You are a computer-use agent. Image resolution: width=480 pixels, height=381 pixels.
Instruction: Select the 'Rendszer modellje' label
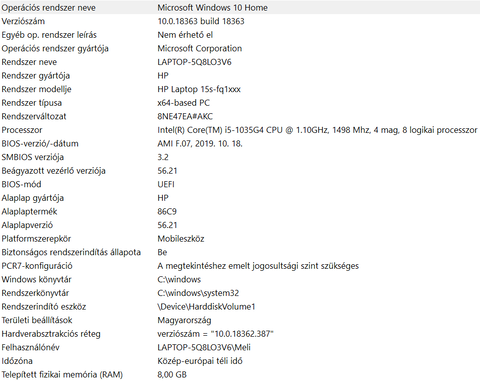click(36, 89)
